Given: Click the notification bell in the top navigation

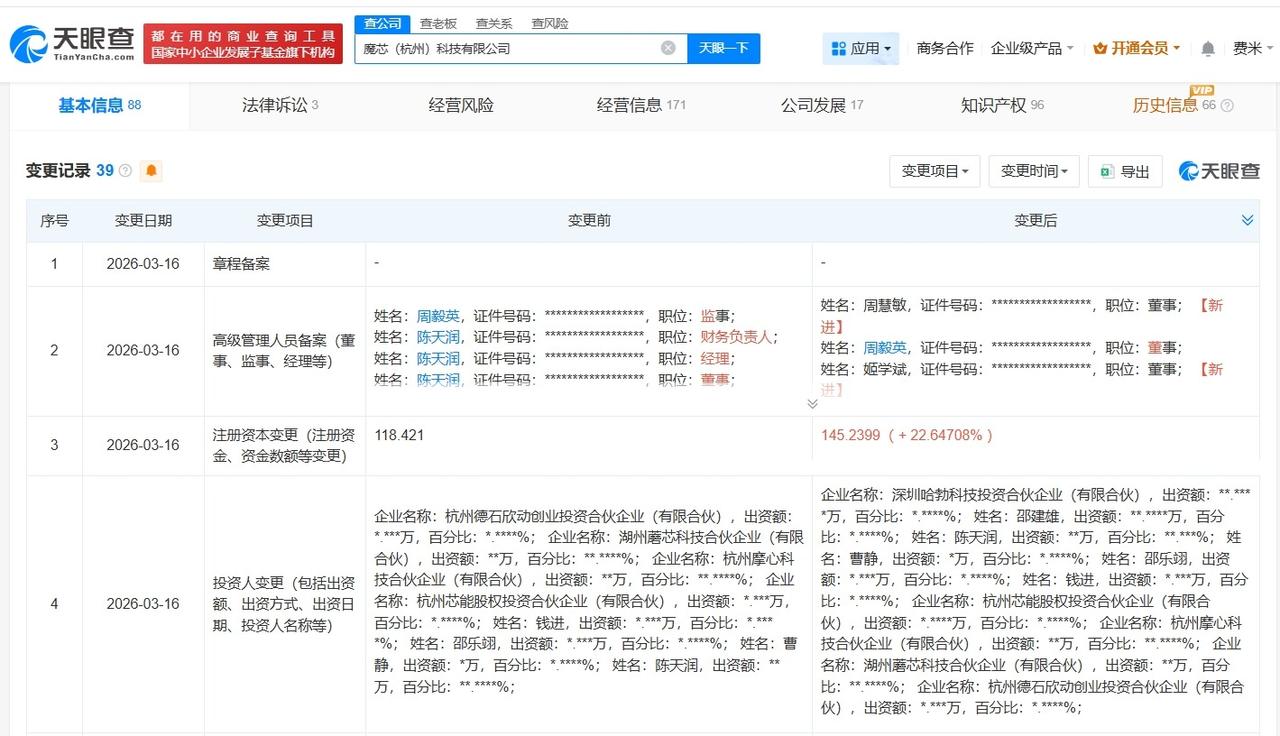Looking at the screenshot, I should click(1207, 47).
